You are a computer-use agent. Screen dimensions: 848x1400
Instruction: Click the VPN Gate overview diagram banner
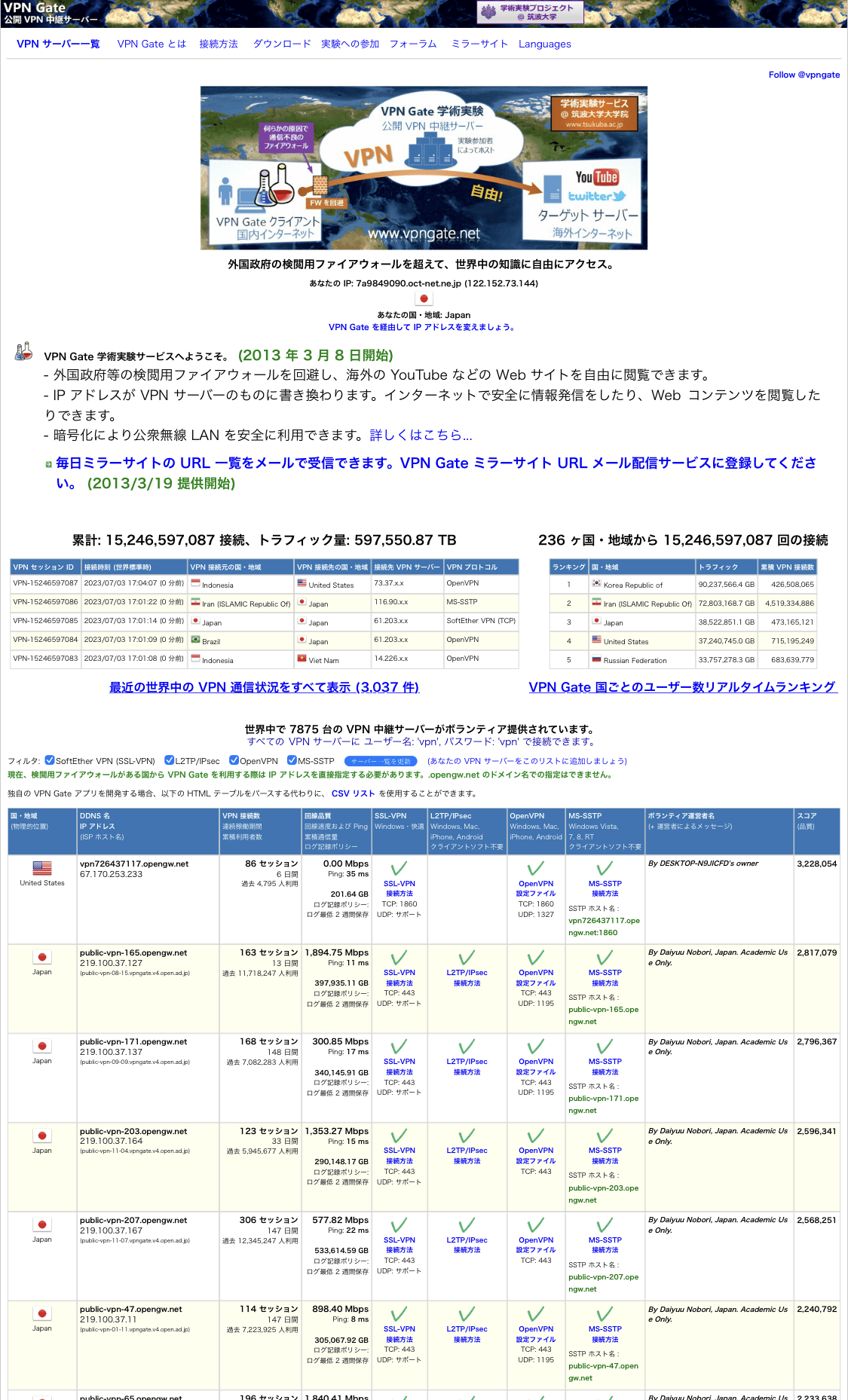click(424, 168)
